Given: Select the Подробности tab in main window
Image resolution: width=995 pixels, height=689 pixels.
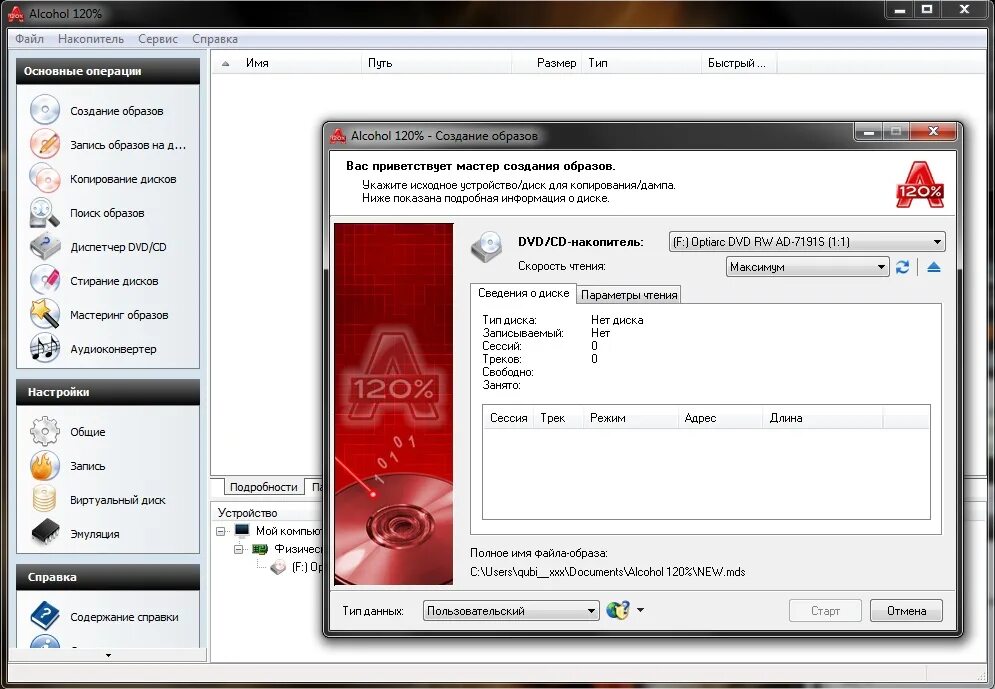Looking at the screenshot, I should point(263,487).
